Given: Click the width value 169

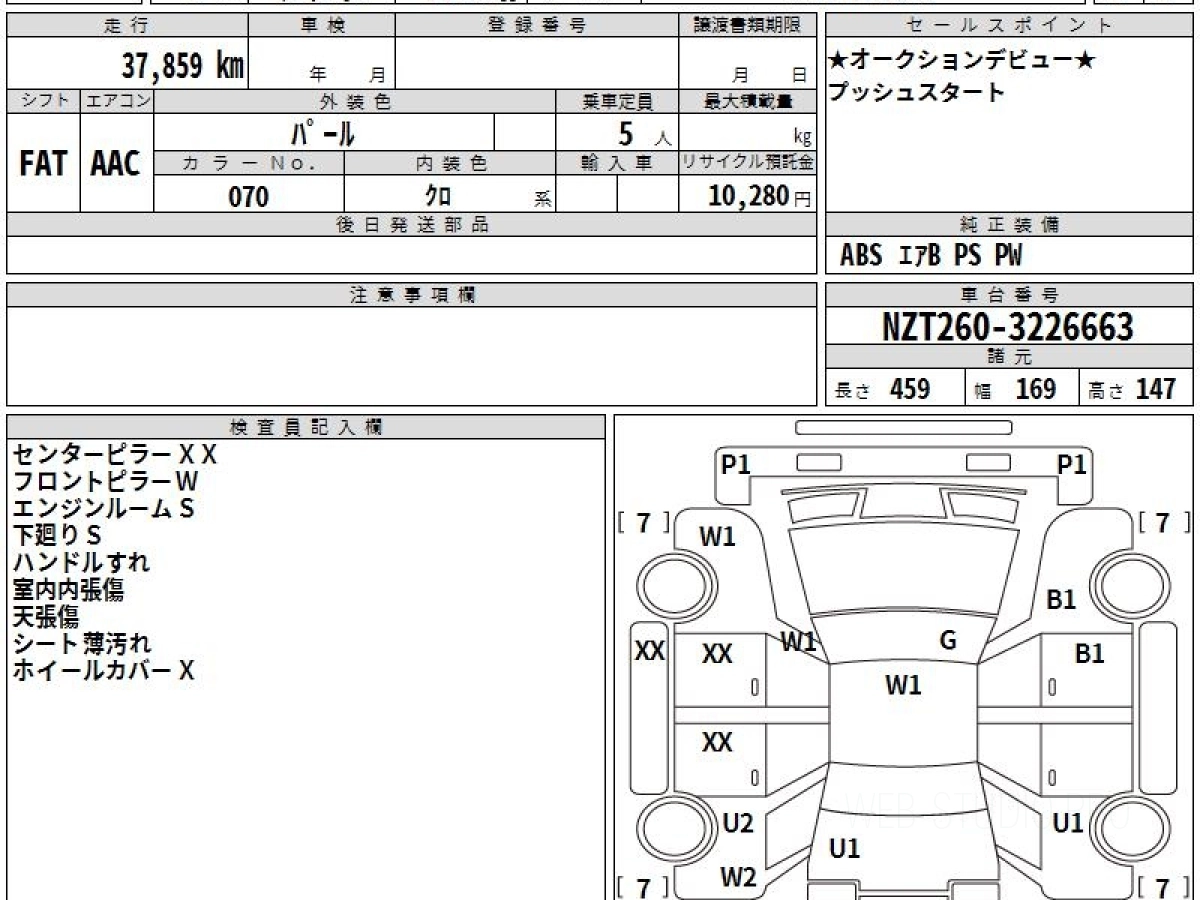Looking at the screenshot, I should pos(1035,389).
